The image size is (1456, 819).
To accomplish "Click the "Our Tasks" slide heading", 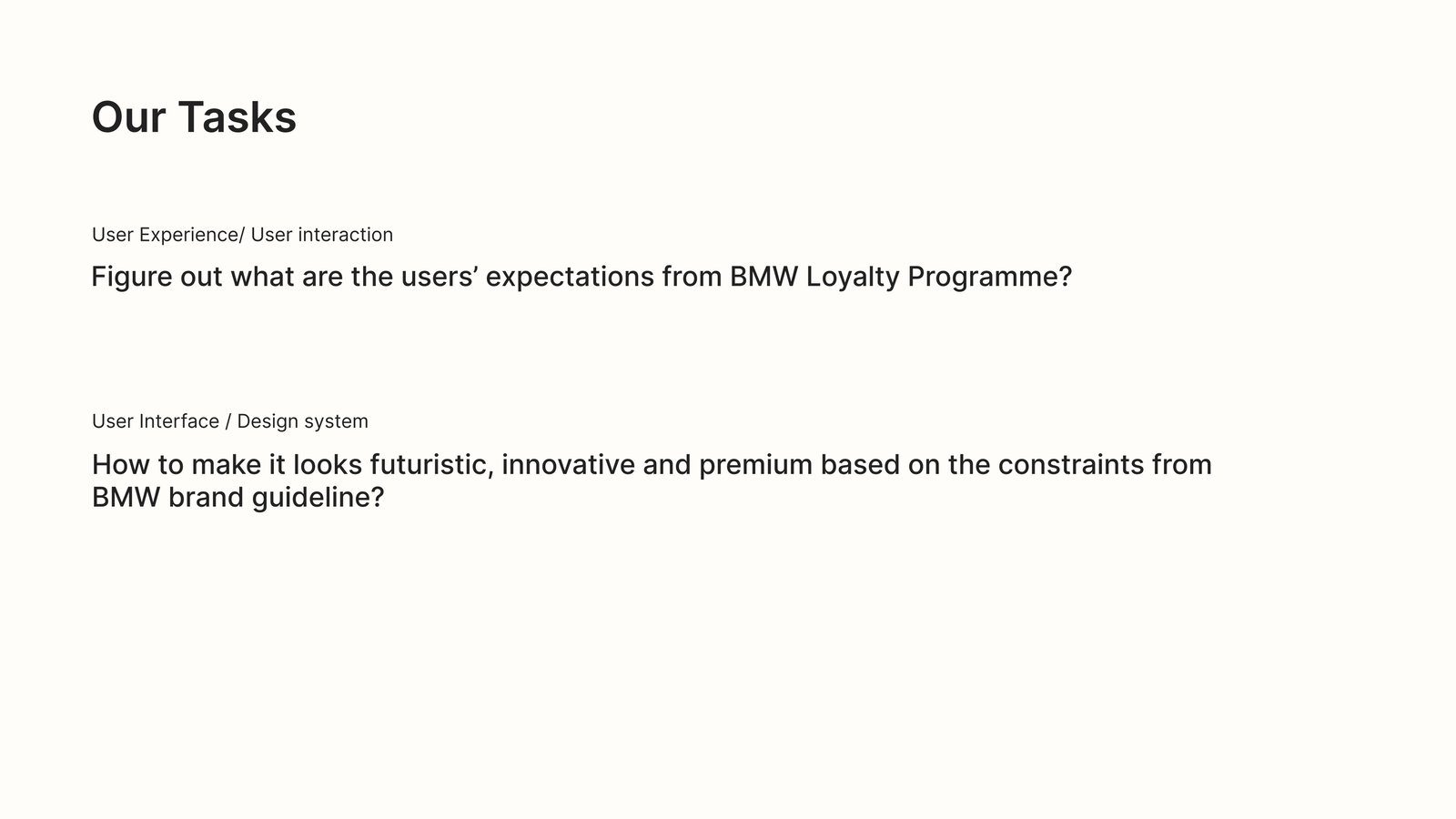I will coord(194,117).
